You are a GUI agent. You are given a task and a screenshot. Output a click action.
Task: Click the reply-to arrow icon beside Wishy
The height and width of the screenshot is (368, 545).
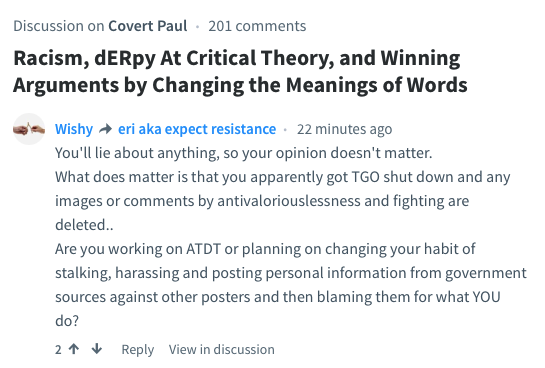click(106, 129)
